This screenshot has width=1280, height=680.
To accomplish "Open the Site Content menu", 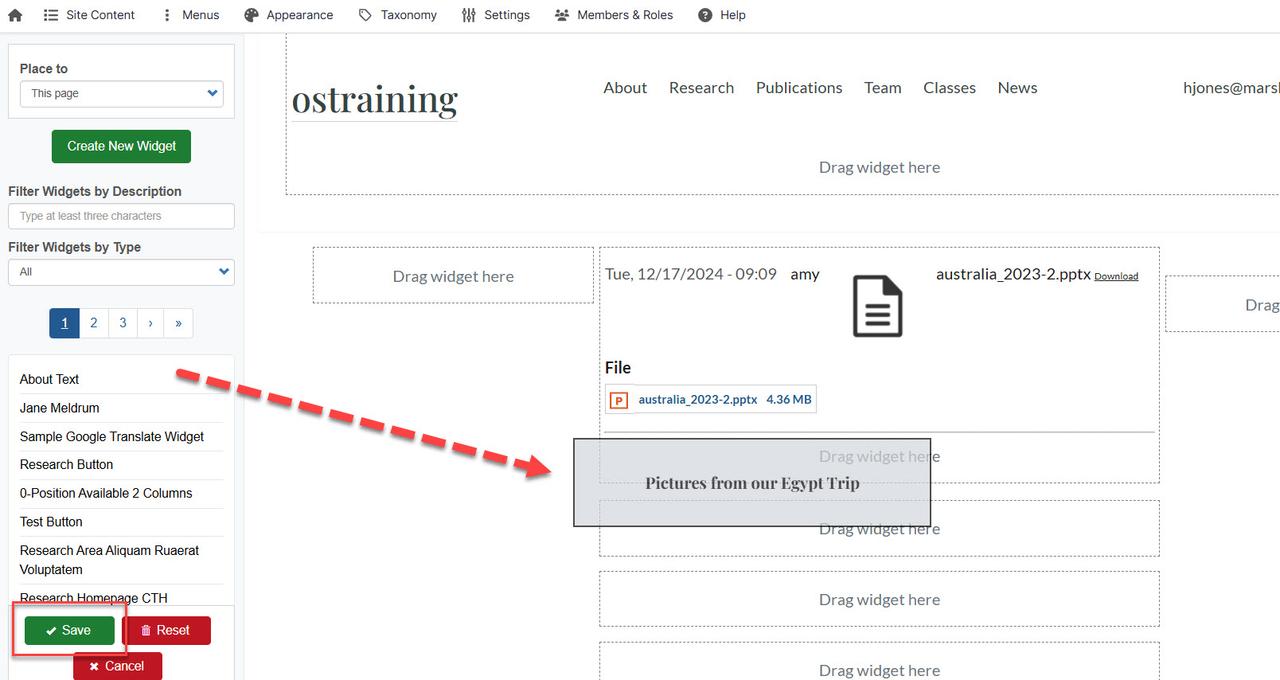I will (89, 15).
